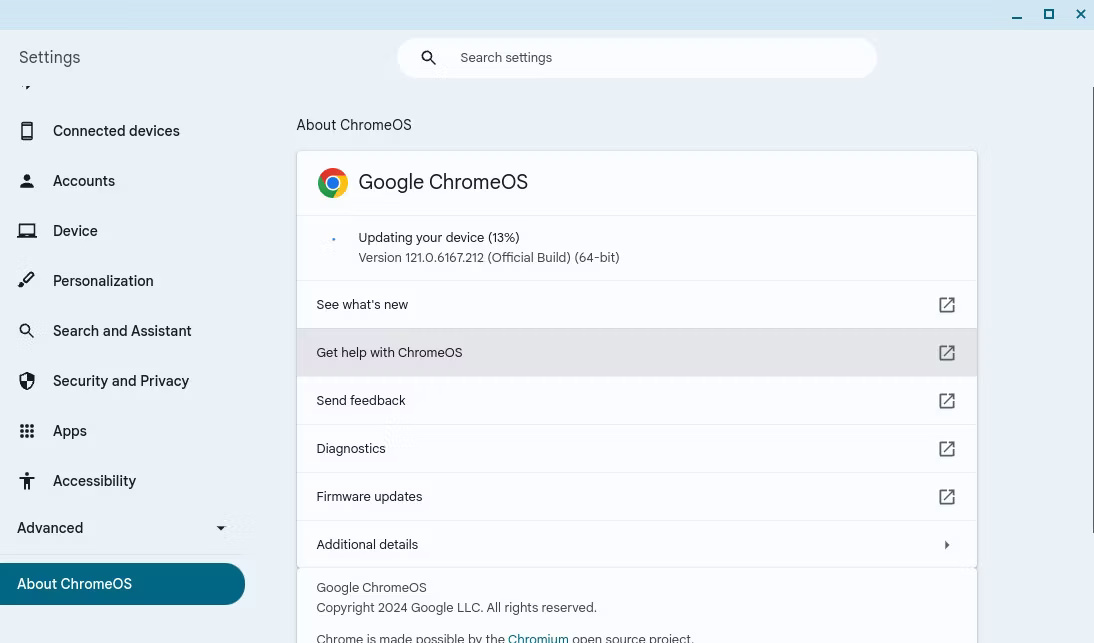Click the Apps grid icon

click(27, 430)
